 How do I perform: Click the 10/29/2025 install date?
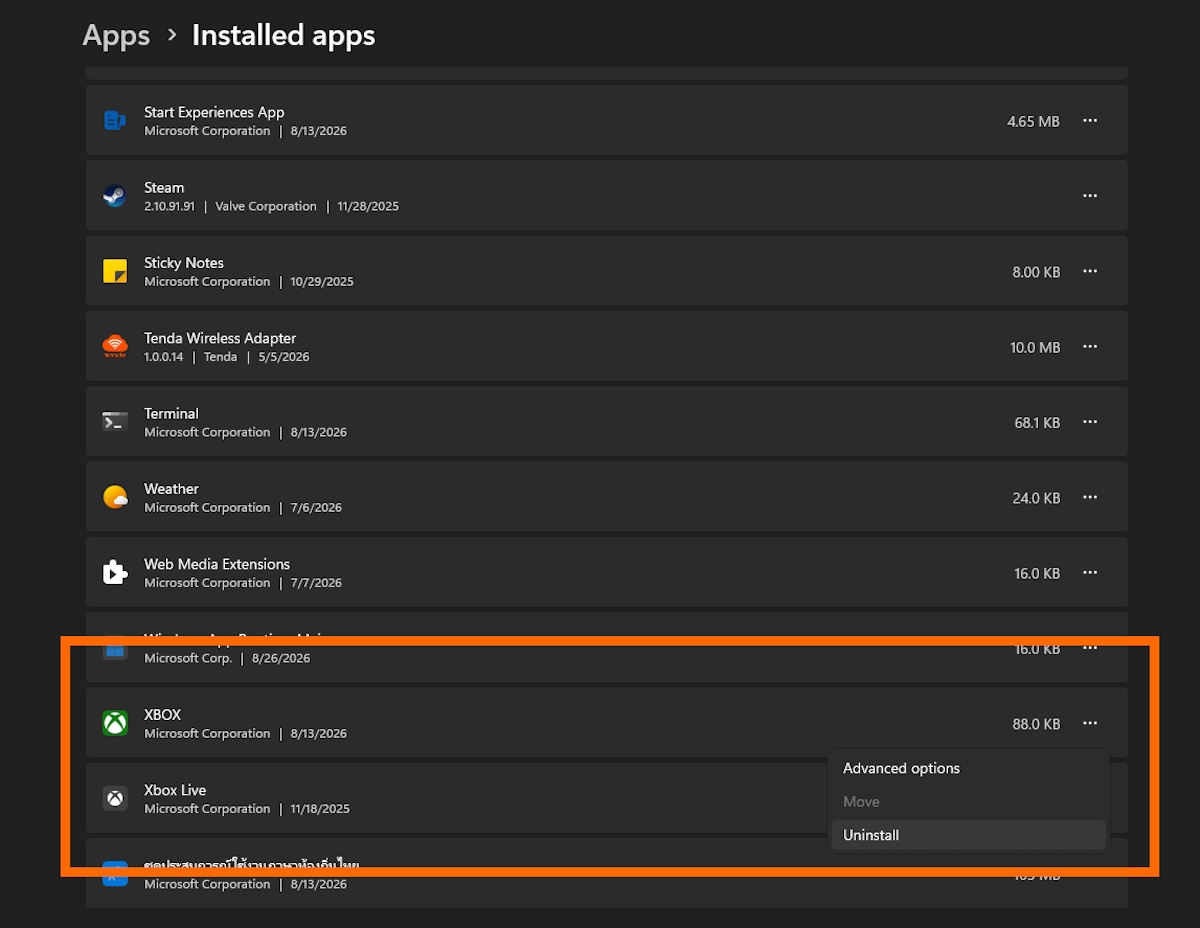tap(322, 282)
